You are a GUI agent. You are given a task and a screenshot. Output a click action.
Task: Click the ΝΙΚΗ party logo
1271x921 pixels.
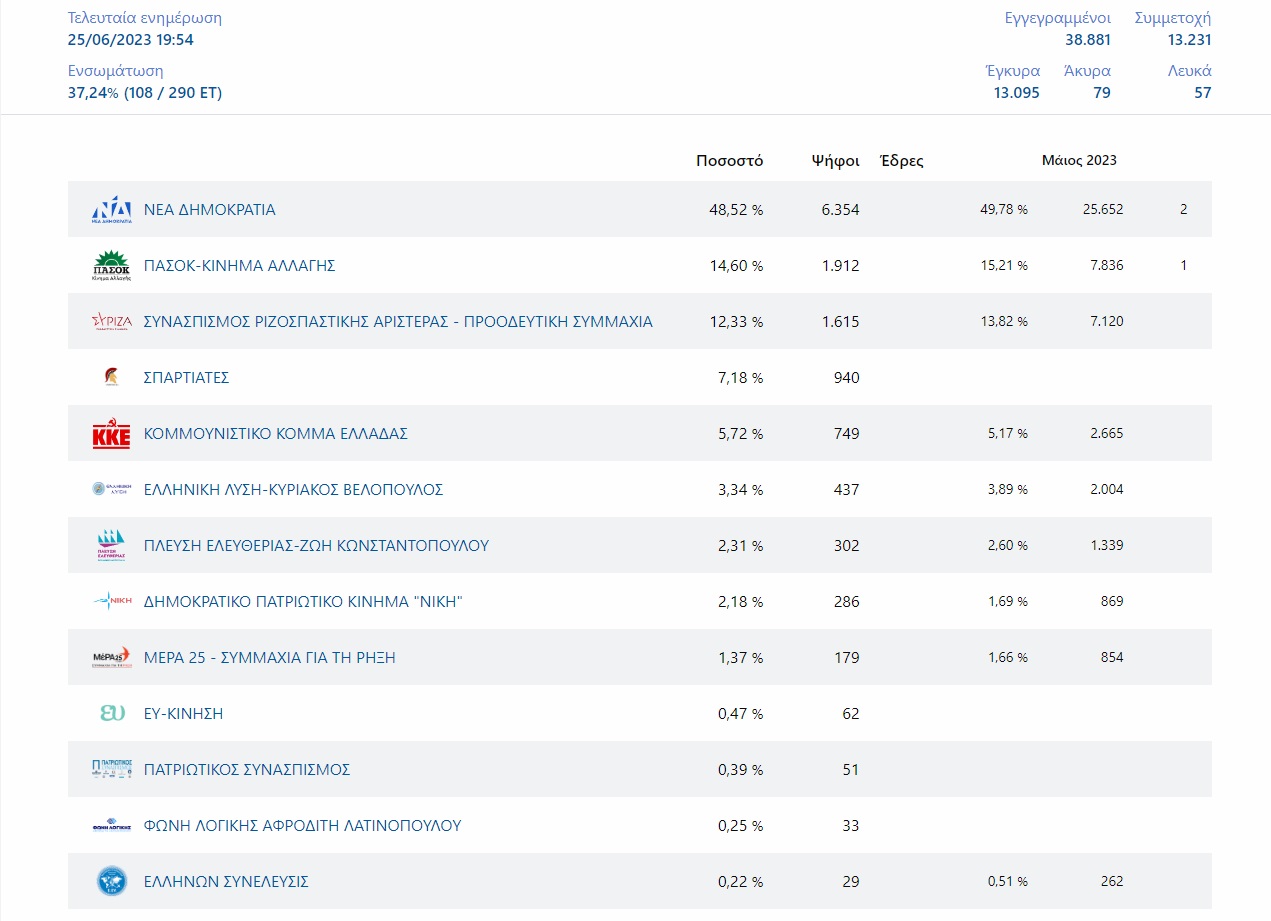point(111,602)
